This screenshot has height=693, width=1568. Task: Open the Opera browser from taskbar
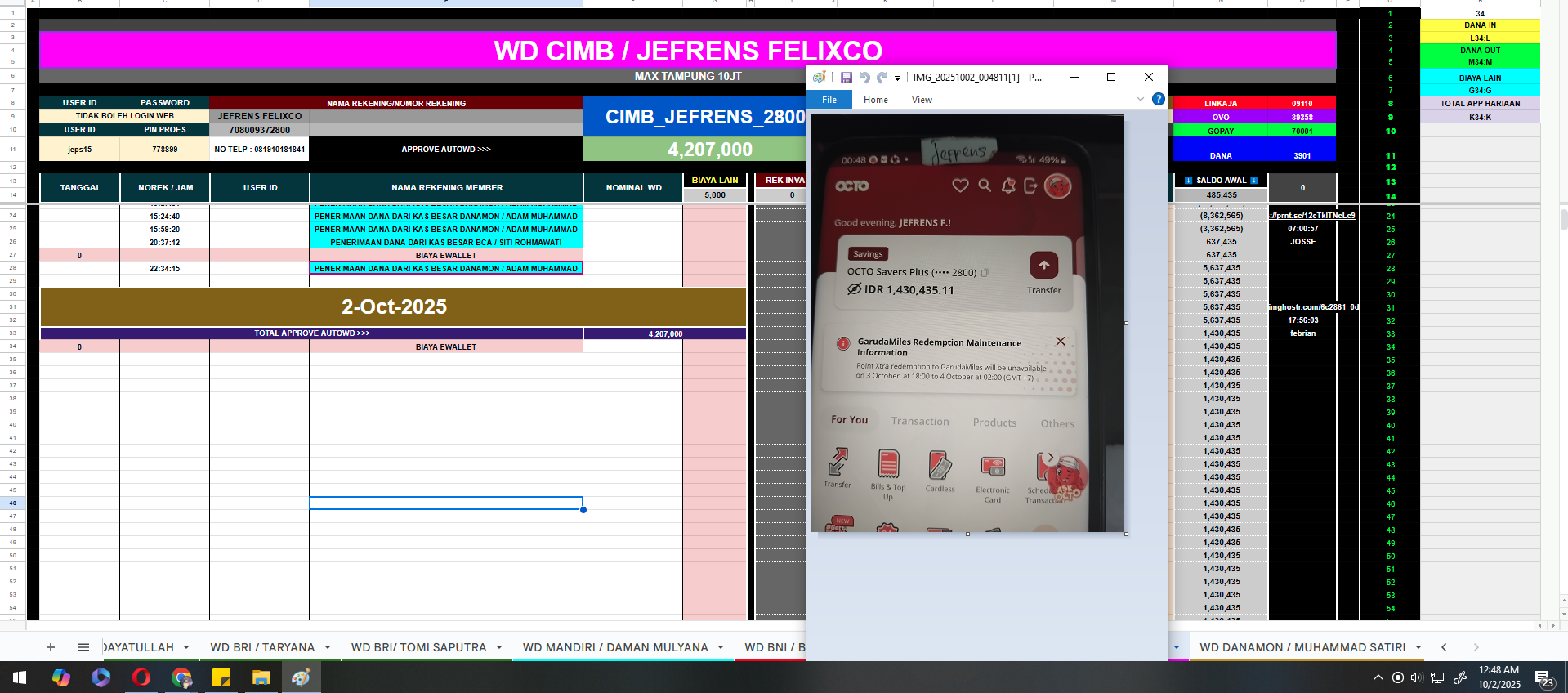pos(141,677)
